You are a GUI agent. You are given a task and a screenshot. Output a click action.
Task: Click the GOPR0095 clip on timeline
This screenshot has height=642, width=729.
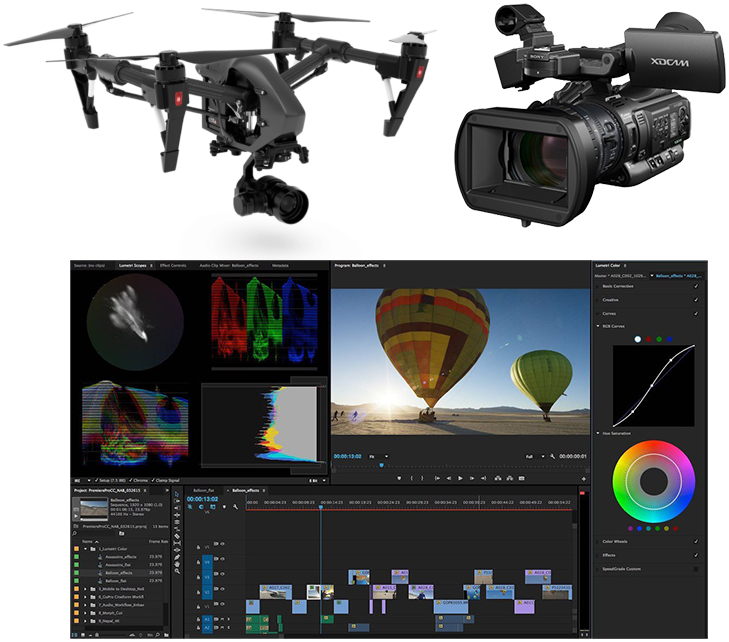451,606
